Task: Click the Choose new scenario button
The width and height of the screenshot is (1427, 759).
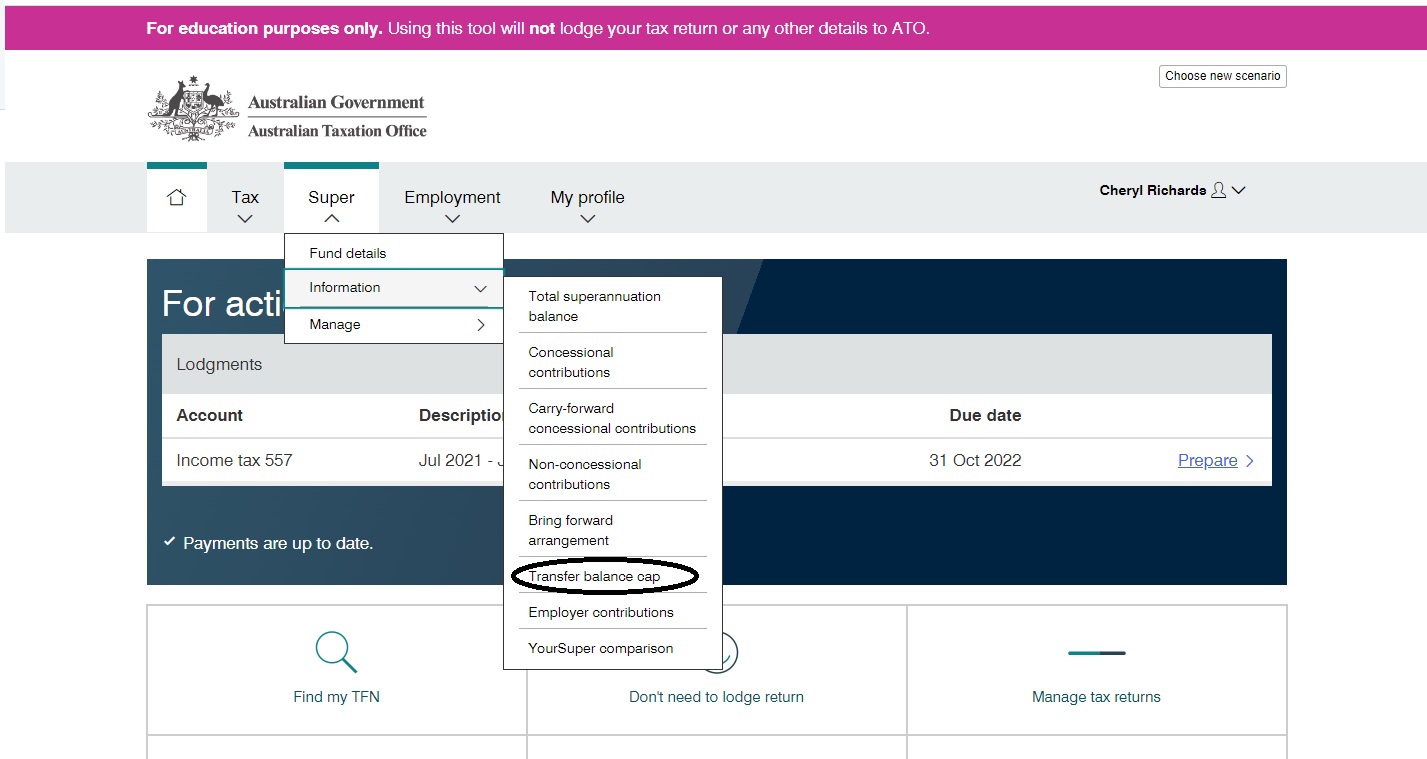Action: [x=1222, y=75]
